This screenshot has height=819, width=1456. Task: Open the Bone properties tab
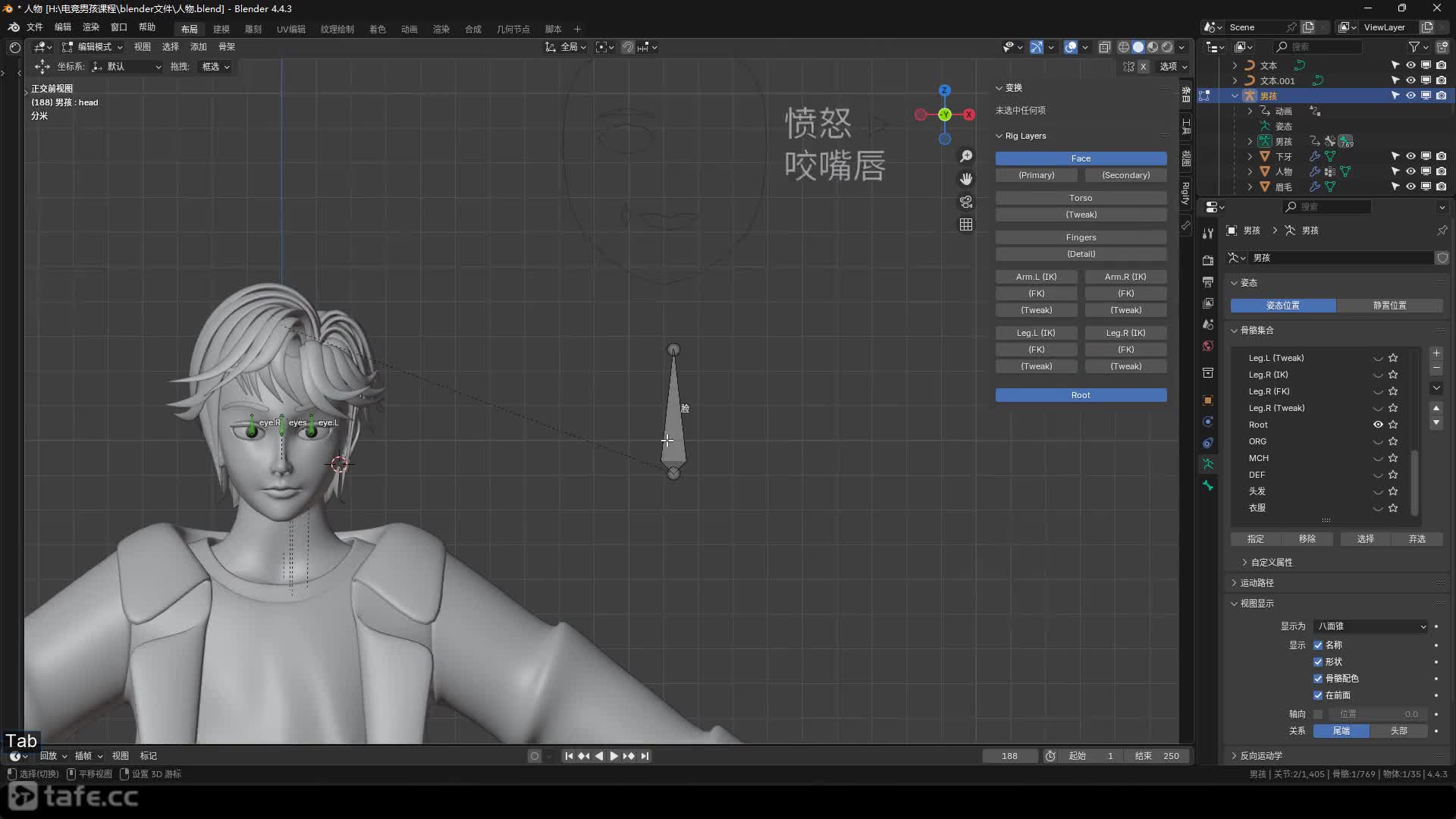coord(1208,486)
